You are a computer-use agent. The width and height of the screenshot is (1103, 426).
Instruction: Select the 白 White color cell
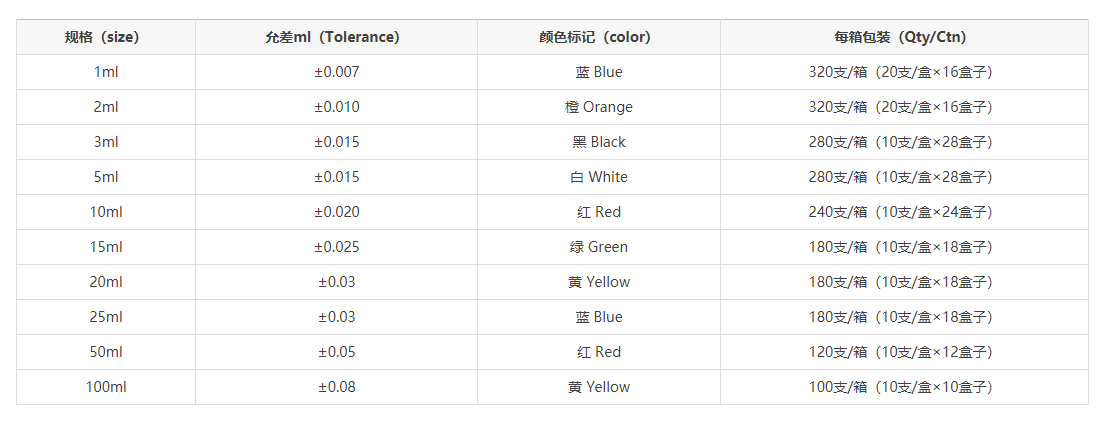pos(599,177)
